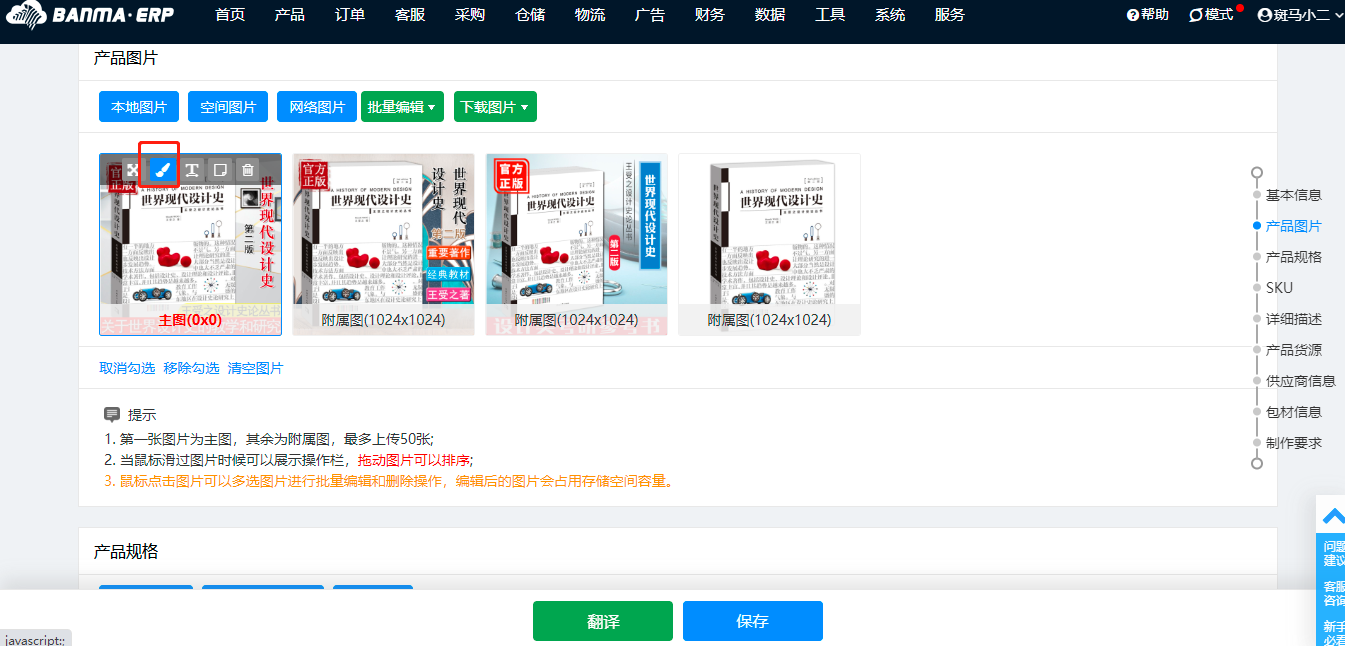
Task: Select the main image thumbnail 主图(0x0)
Action: pos(190,245)
